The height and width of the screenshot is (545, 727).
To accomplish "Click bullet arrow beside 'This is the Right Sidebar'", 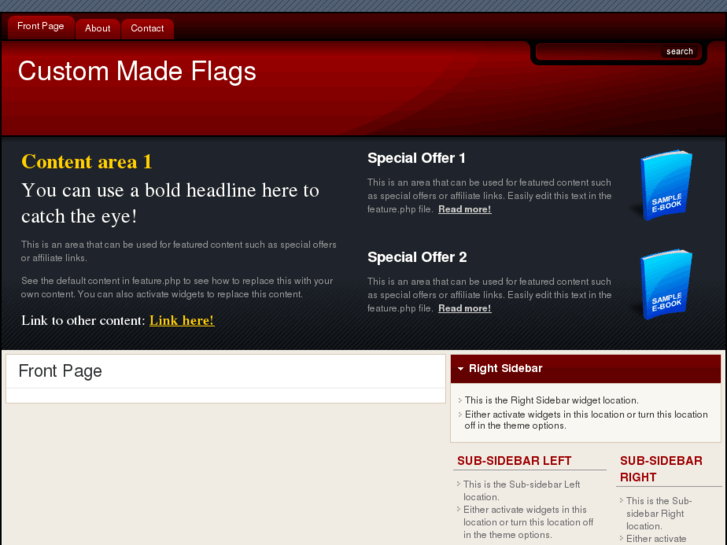I will click(460, 400).
